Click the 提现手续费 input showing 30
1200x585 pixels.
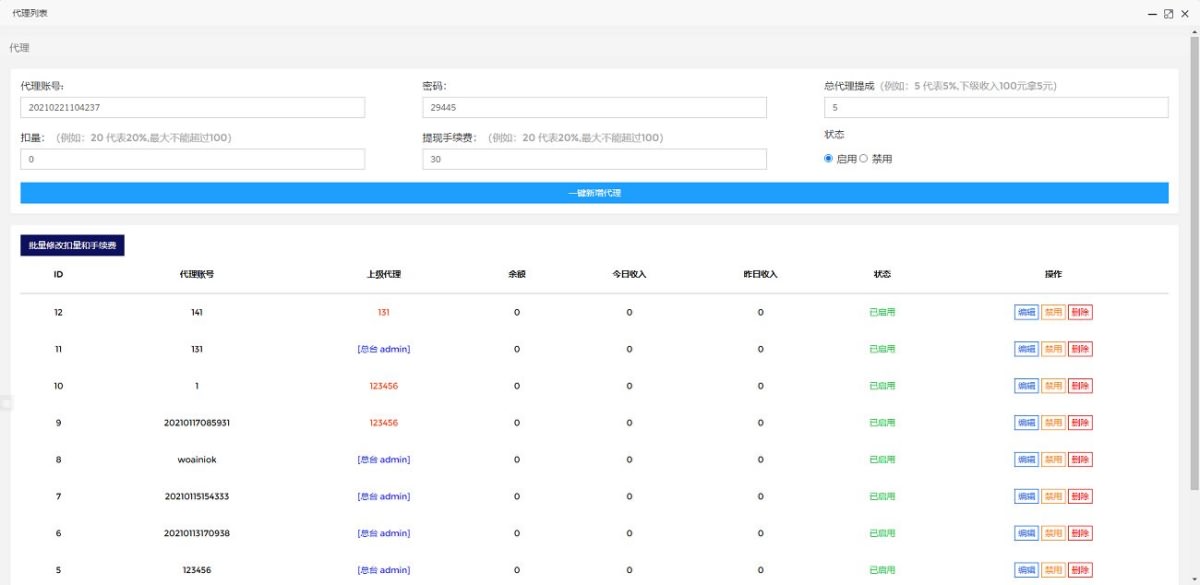point(594,159)
